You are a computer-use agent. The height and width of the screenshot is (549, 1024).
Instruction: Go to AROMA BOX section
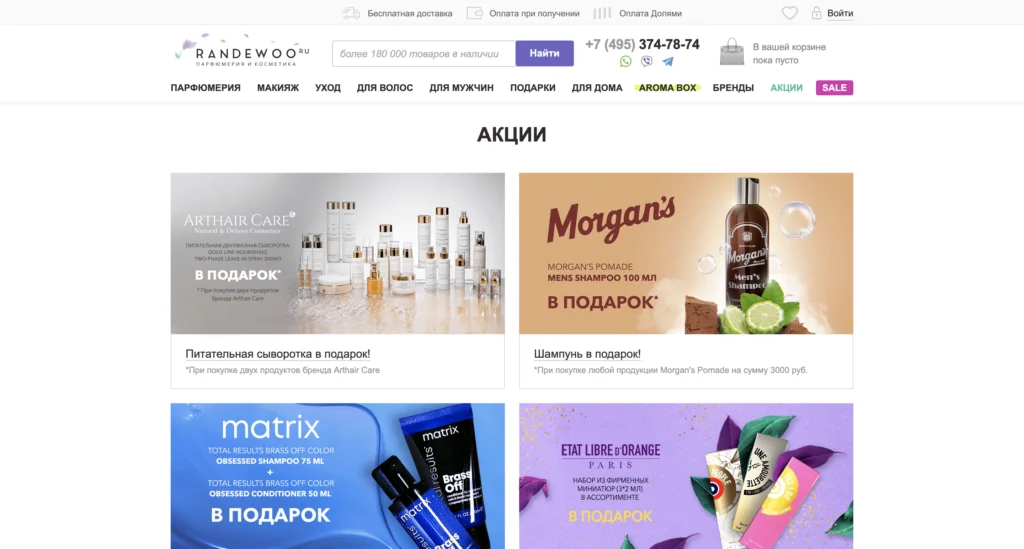(x=667, y=87)
